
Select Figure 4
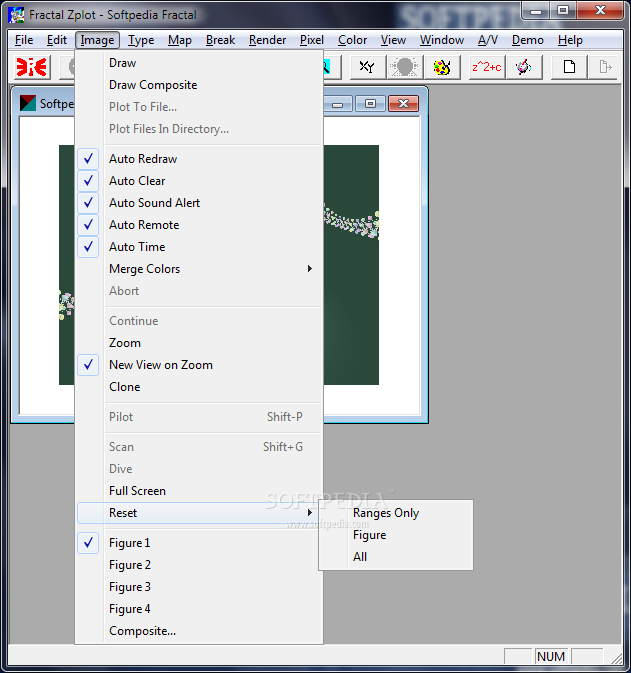tap(200, 609)
